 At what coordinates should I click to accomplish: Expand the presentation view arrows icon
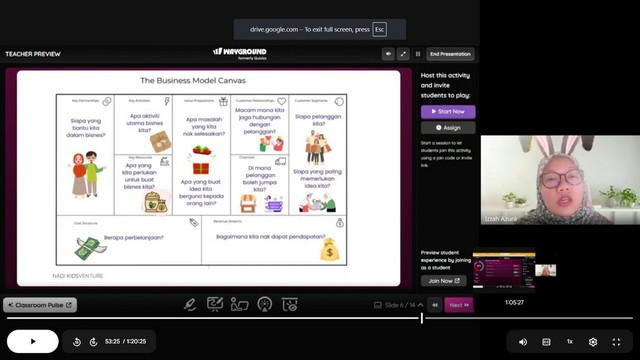[403, 54]
